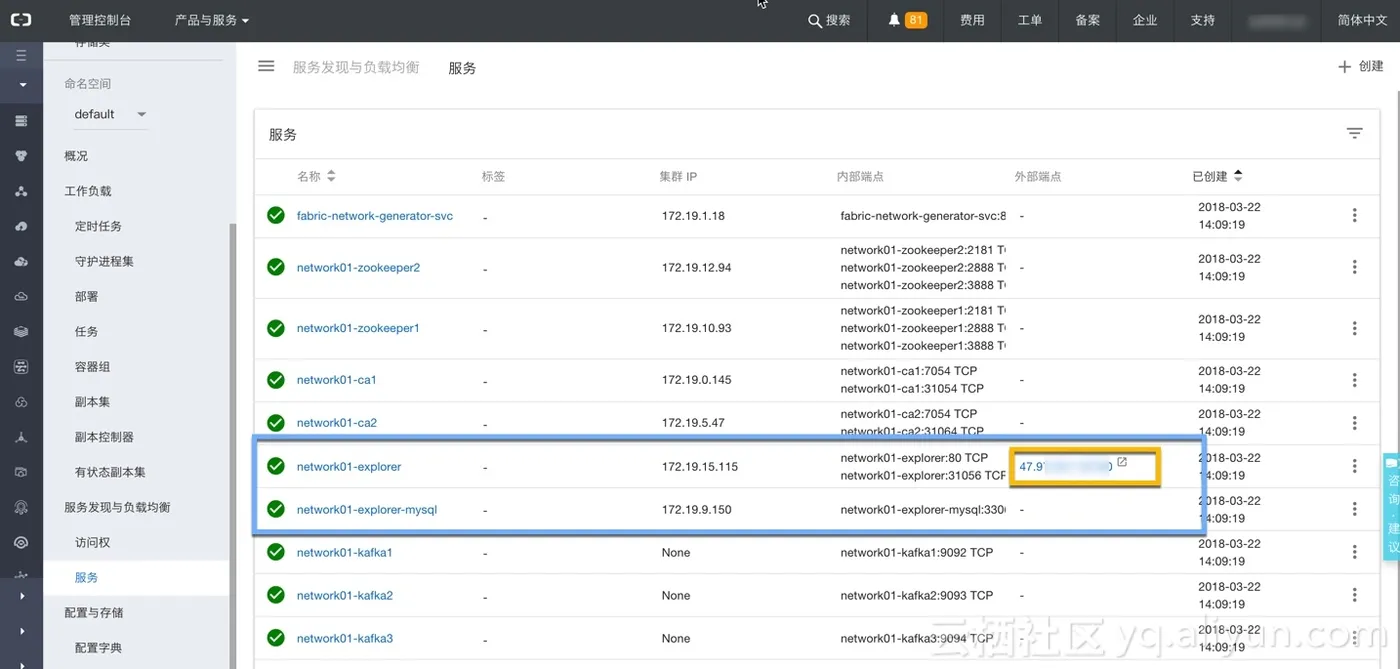Viewport: 1400px width, 669px height.
Task: Click the Alibaba Cloud logo icon
Action: point(21,20)
